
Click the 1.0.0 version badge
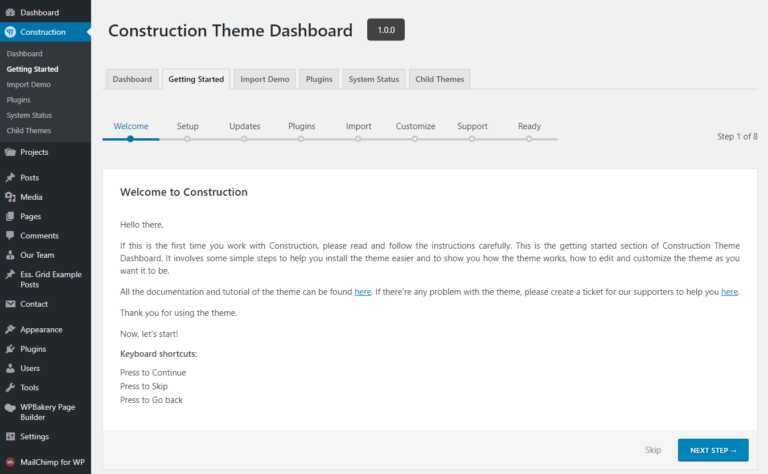386,30
